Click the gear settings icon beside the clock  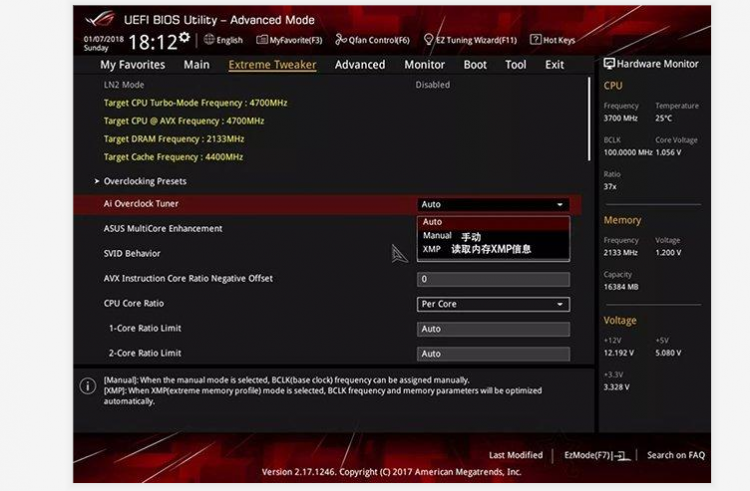185,37
